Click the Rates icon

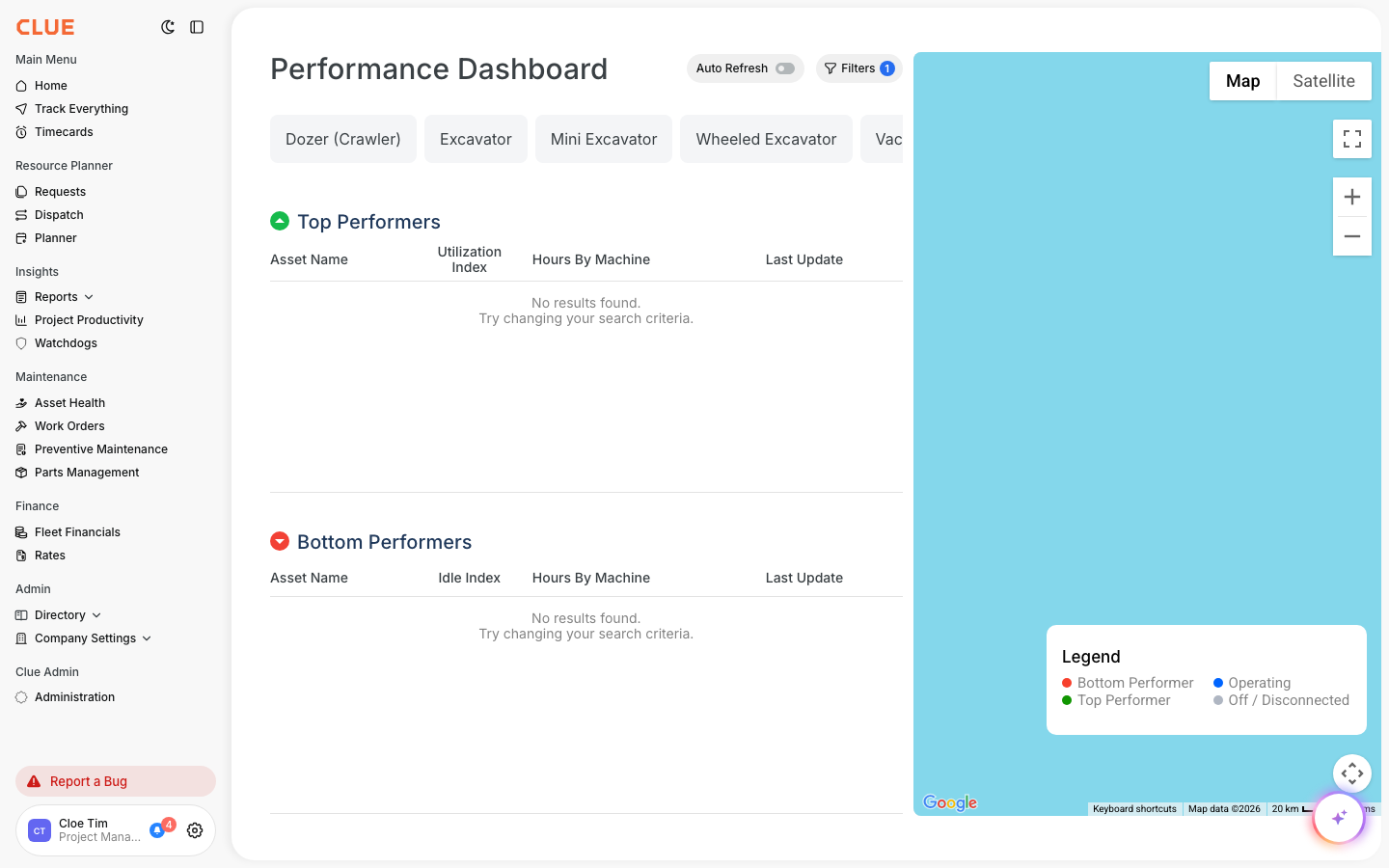pos(21,556)
